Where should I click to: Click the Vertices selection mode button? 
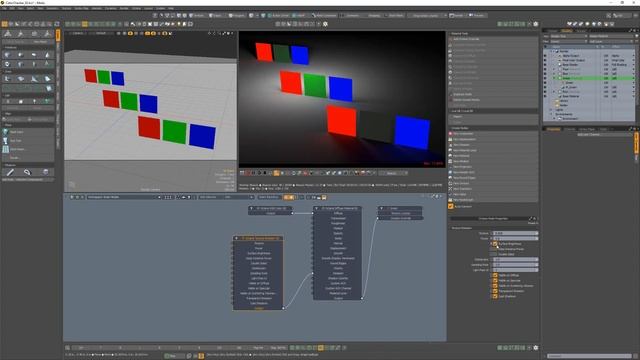(197, 16)
